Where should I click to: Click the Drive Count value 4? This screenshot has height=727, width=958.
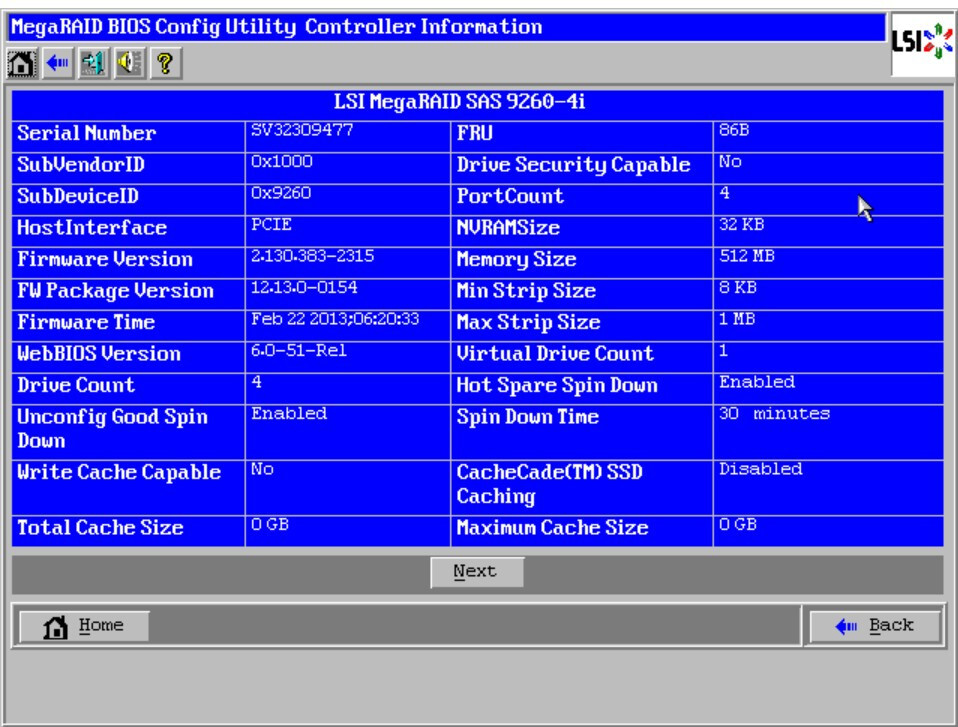click(257, 382)
